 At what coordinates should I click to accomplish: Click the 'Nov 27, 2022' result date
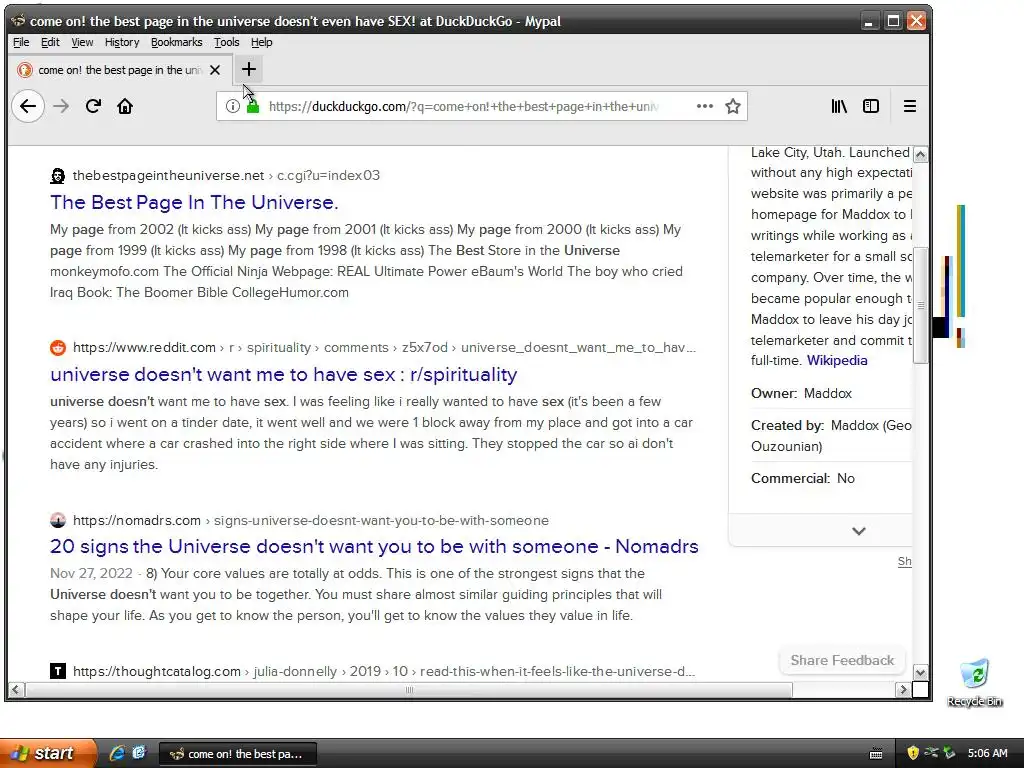(91, 573)
